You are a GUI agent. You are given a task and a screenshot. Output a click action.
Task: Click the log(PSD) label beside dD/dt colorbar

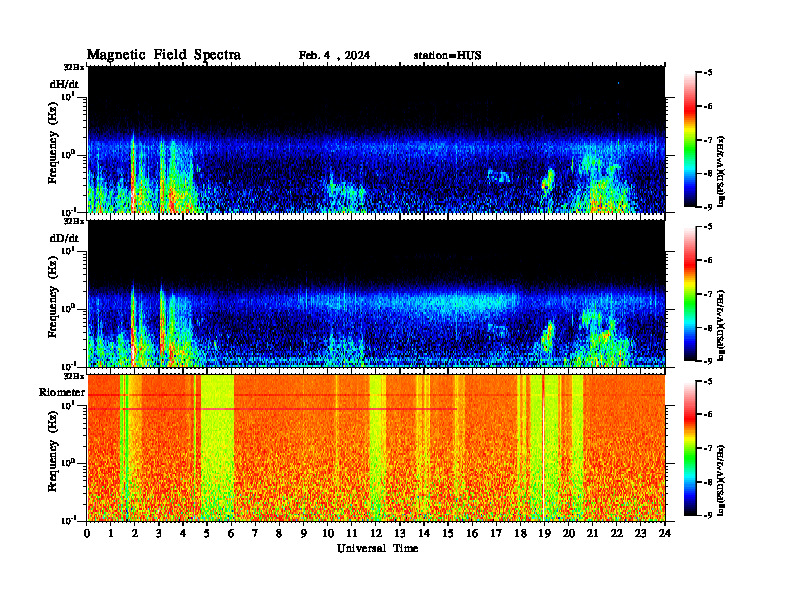click(722, 325)
